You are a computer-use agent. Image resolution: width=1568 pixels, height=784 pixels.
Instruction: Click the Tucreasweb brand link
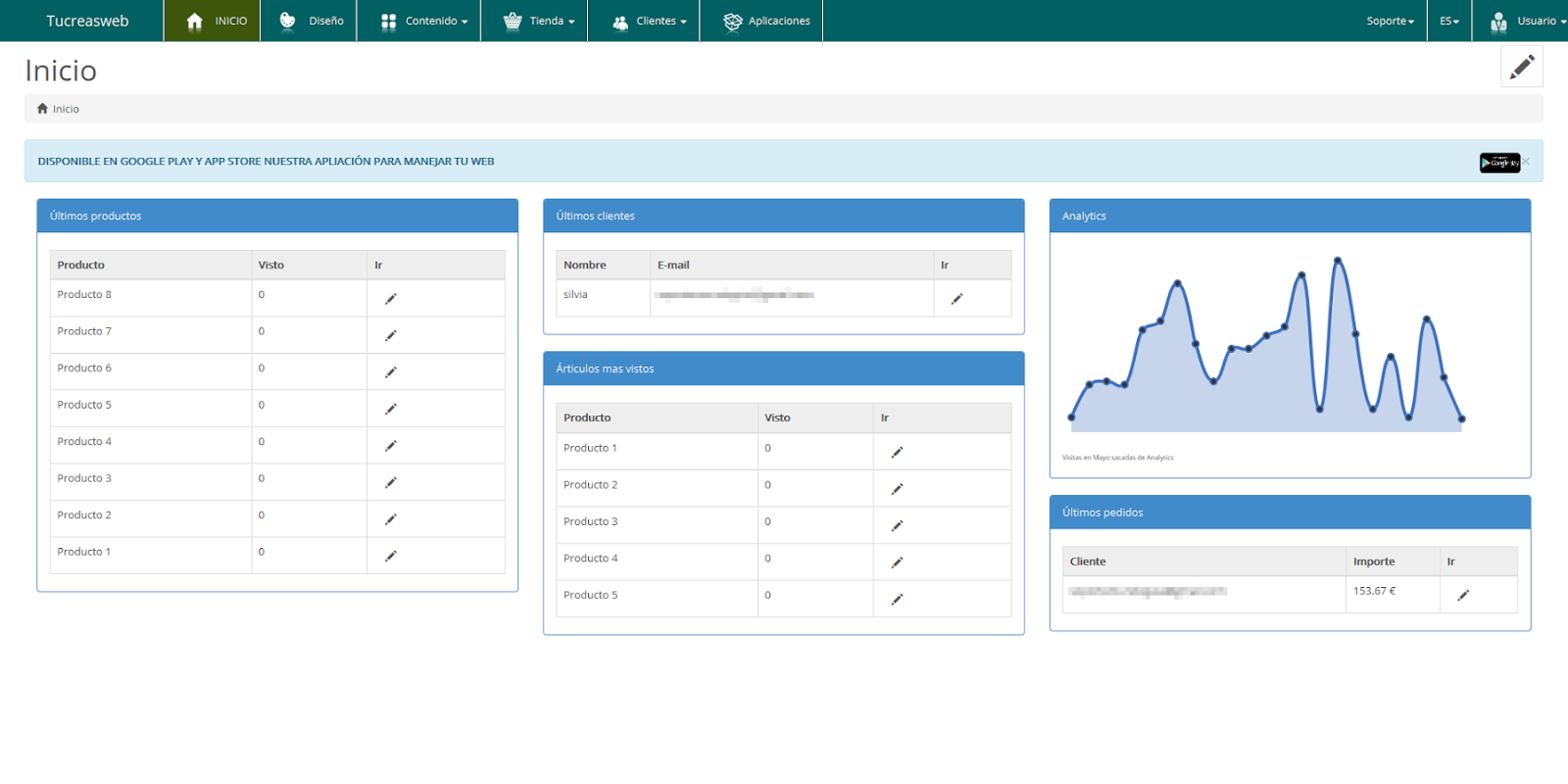pyautogui.click(x=87, y=21)
